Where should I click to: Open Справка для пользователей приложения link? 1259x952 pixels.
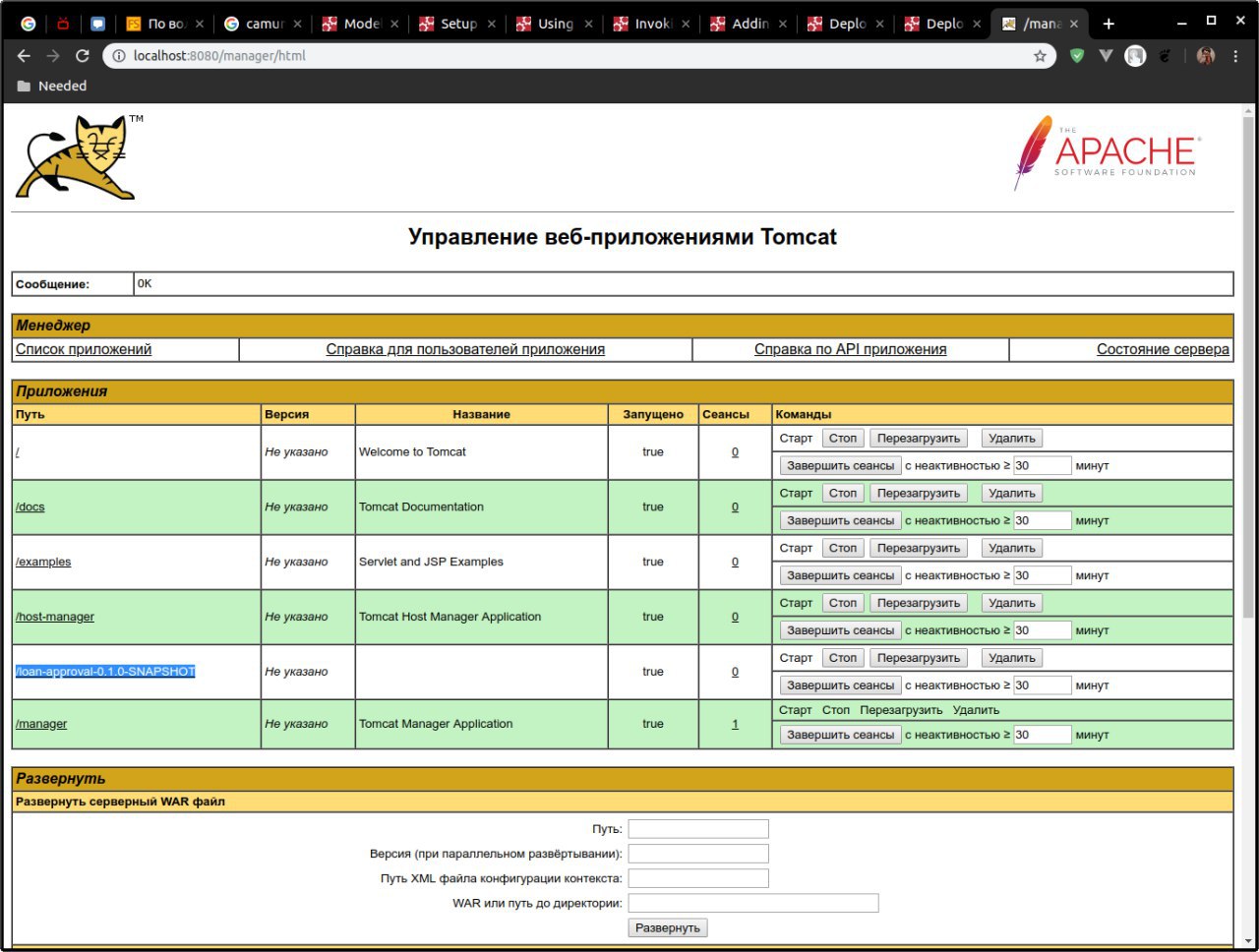click(x=465, y=349)
